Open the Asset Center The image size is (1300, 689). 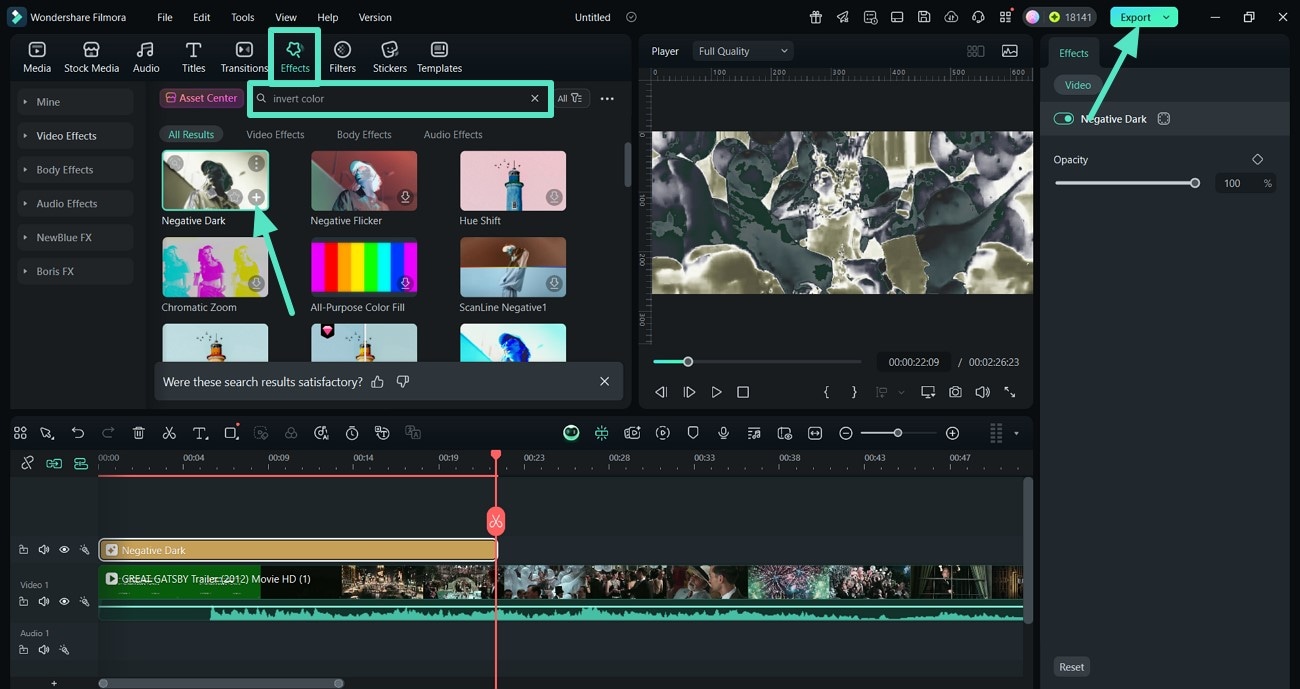202,98
